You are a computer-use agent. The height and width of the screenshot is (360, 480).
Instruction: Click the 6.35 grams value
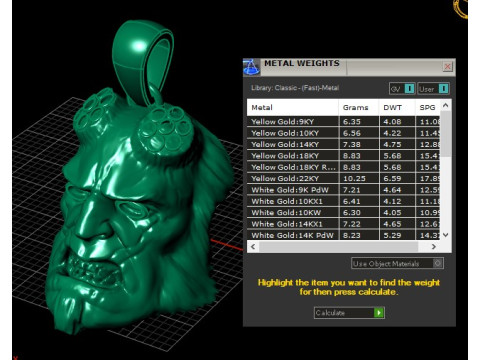352,122
